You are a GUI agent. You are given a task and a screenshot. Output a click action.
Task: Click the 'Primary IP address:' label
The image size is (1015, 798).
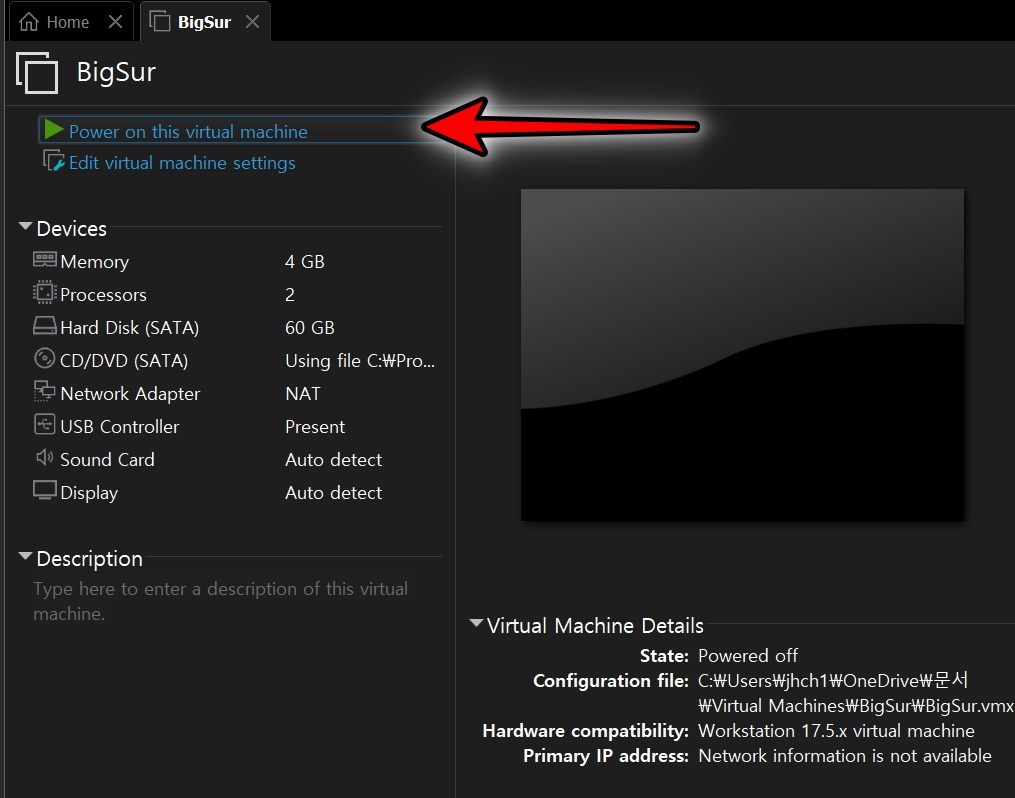[606, 756]
